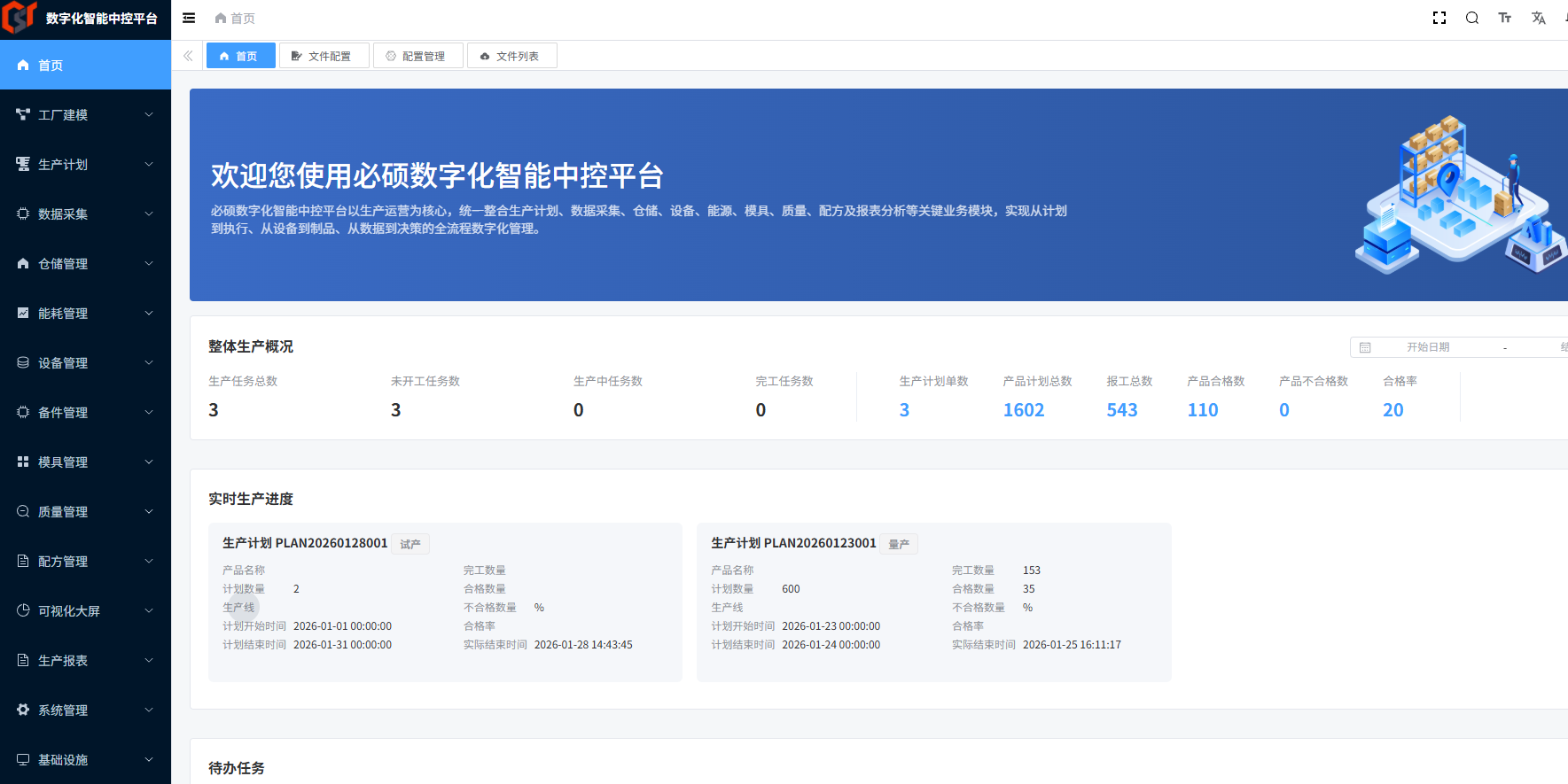The width and height of the screenshot is (1568, 784).
Task: Click the font size icon
Action: pyautogui.click(x=1505, y=18)
